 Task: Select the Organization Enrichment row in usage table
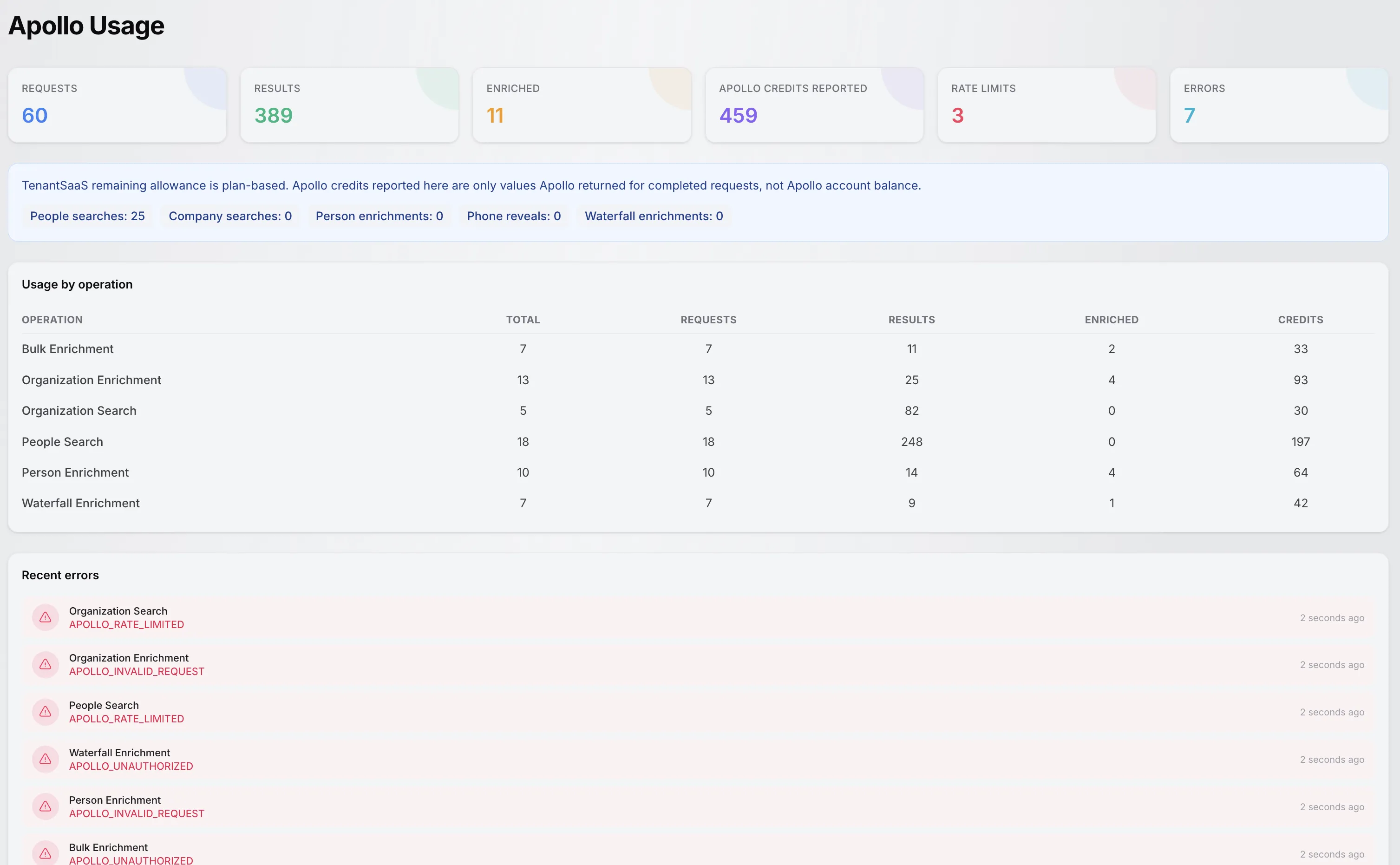point(698,380)
